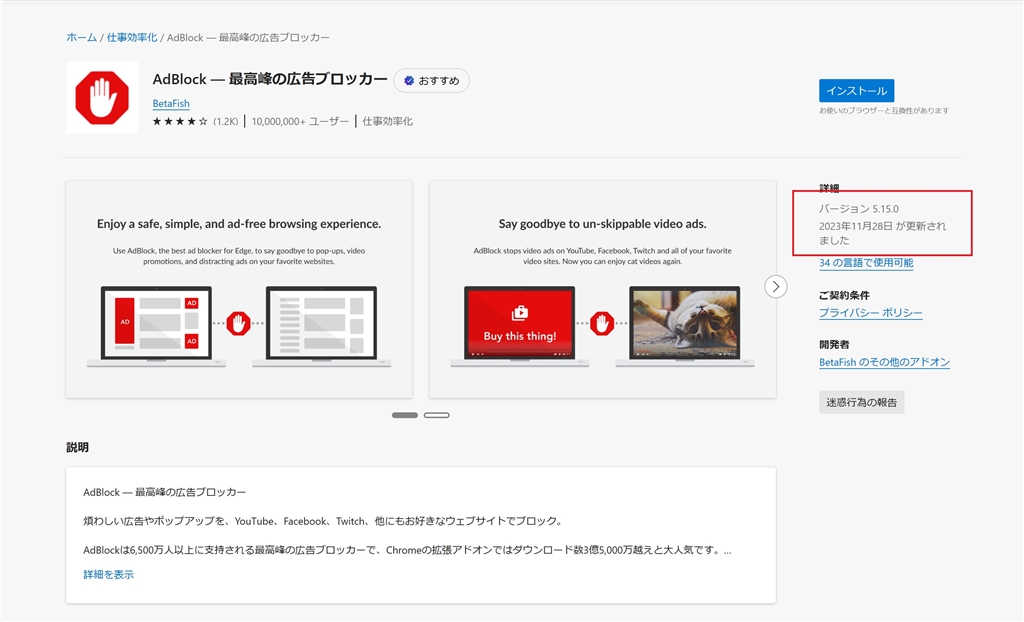
Task: Open the un-skippable video ads screenshot
Action: tap(602, 289)
